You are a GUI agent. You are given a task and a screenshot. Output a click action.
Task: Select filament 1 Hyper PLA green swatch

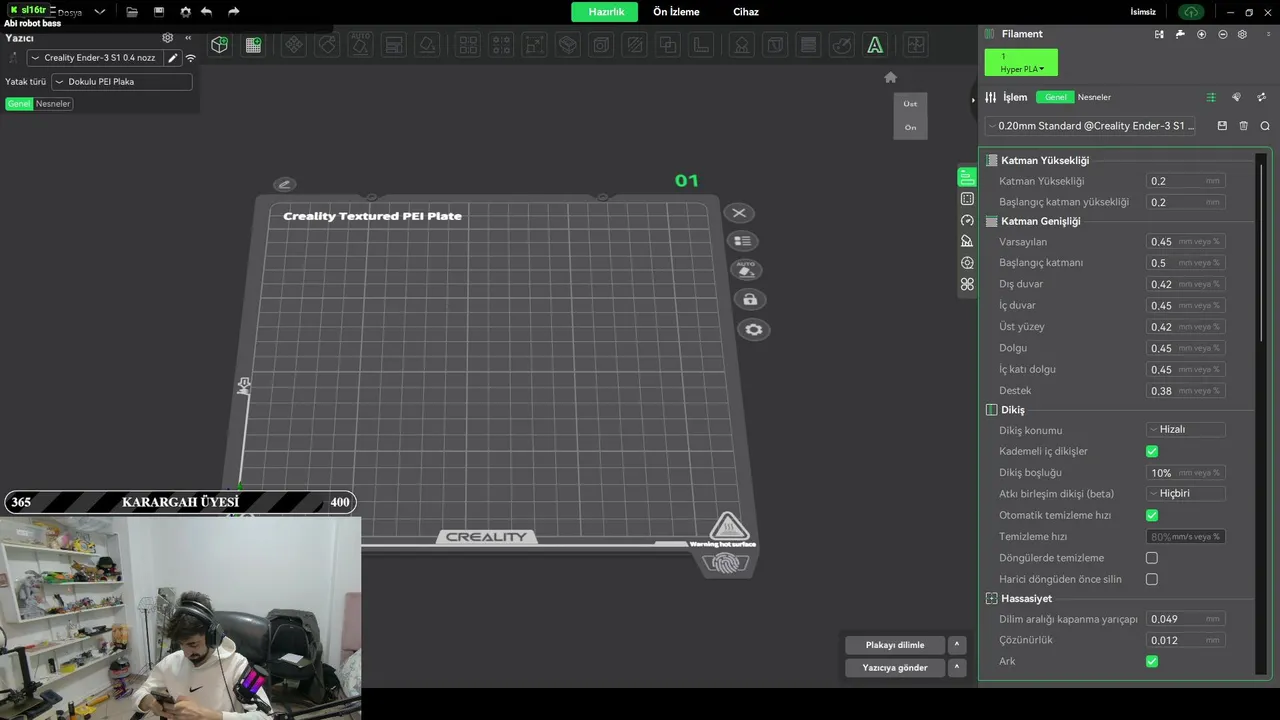click(1021, 63)
